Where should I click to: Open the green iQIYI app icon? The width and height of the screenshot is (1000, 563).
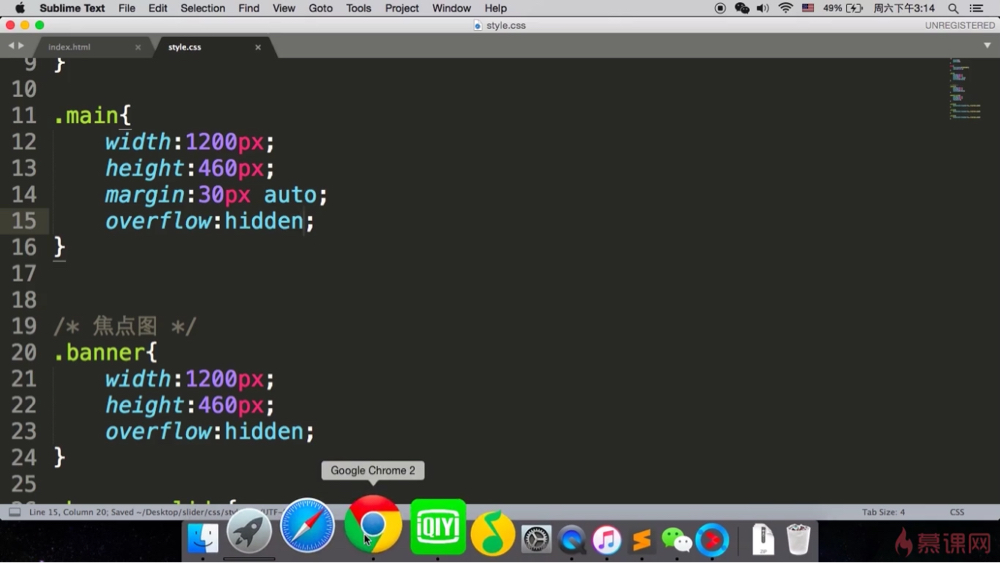pos(438,527)
